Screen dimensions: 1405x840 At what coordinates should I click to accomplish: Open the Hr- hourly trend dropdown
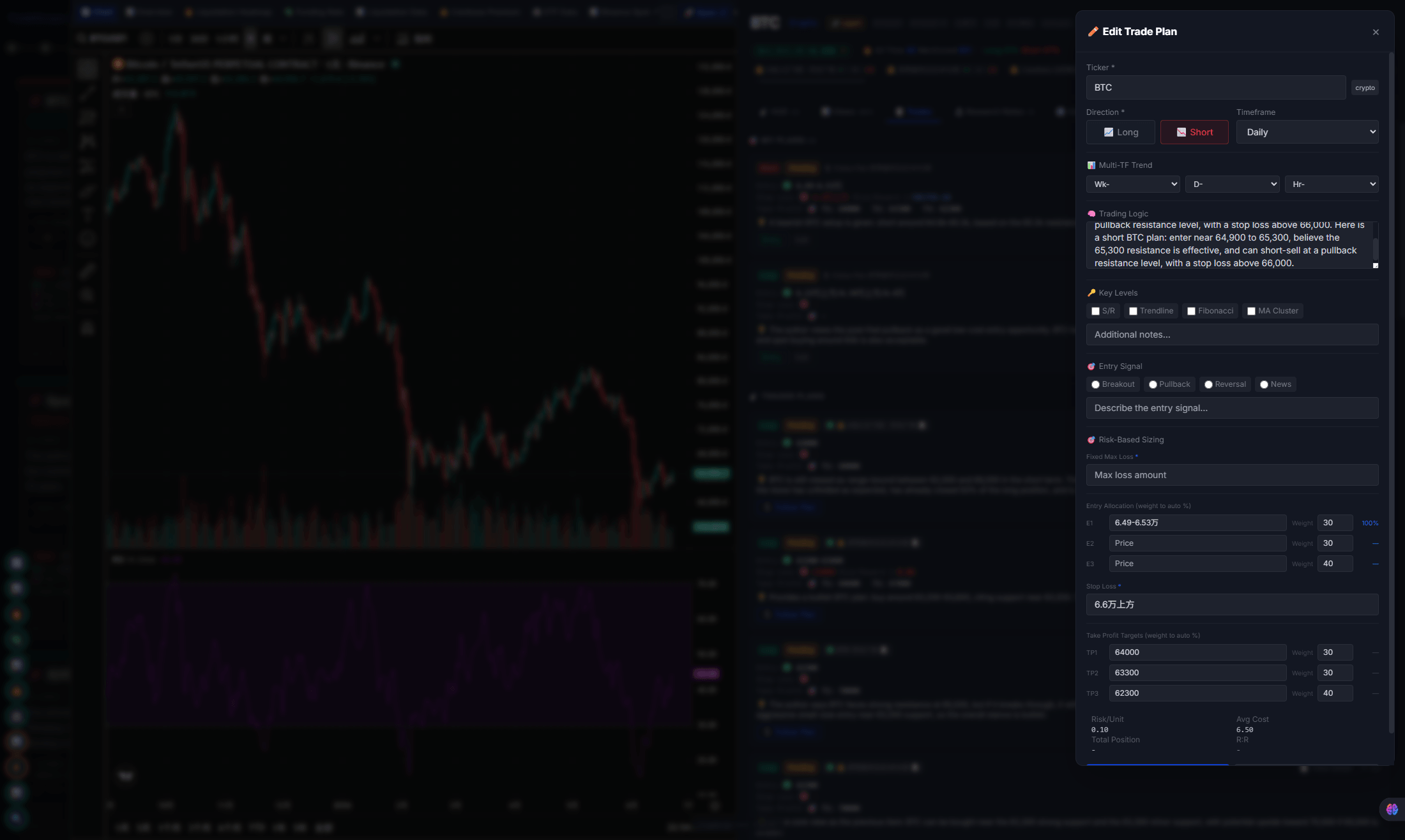click(1332, 184)
